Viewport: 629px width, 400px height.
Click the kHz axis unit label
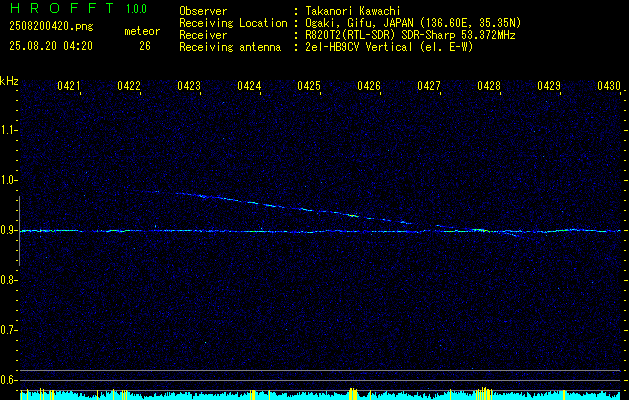click(x=9, y=81)
